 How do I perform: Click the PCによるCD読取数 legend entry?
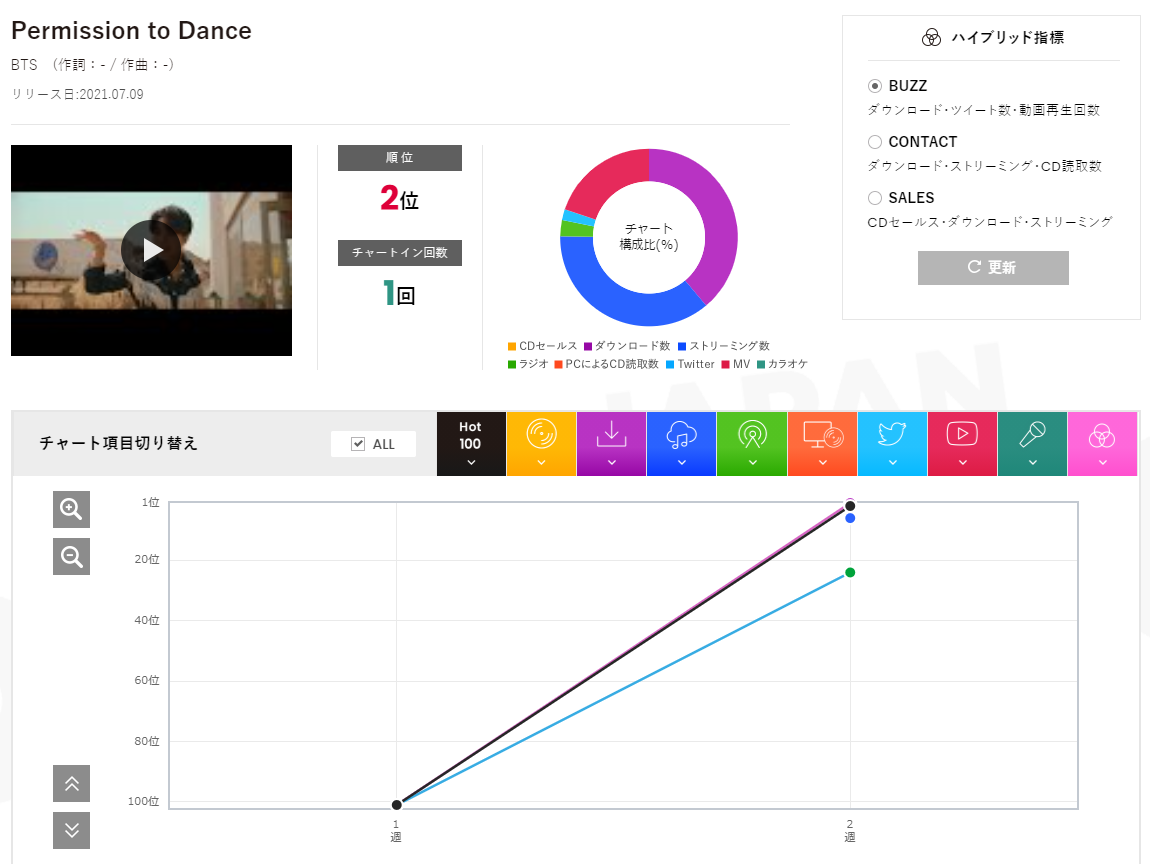[x=607, y=364]
